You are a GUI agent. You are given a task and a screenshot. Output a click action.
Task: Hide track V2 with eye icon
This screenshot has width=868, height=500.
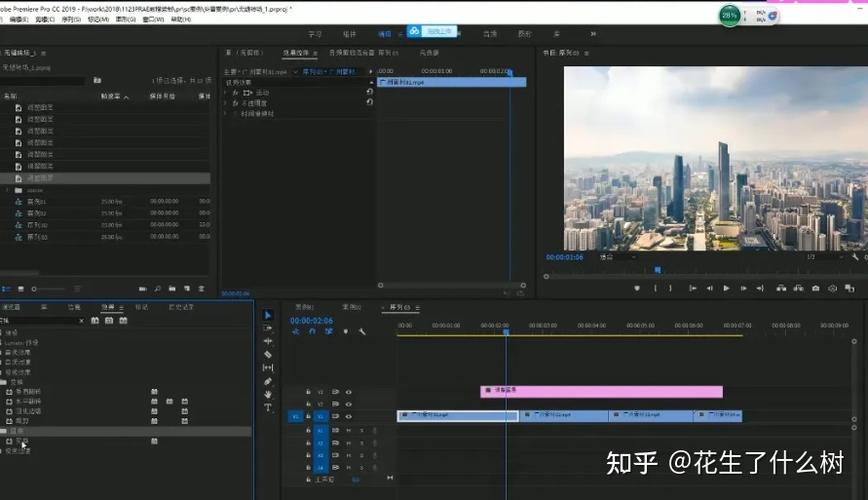click(x=349, y=404)
